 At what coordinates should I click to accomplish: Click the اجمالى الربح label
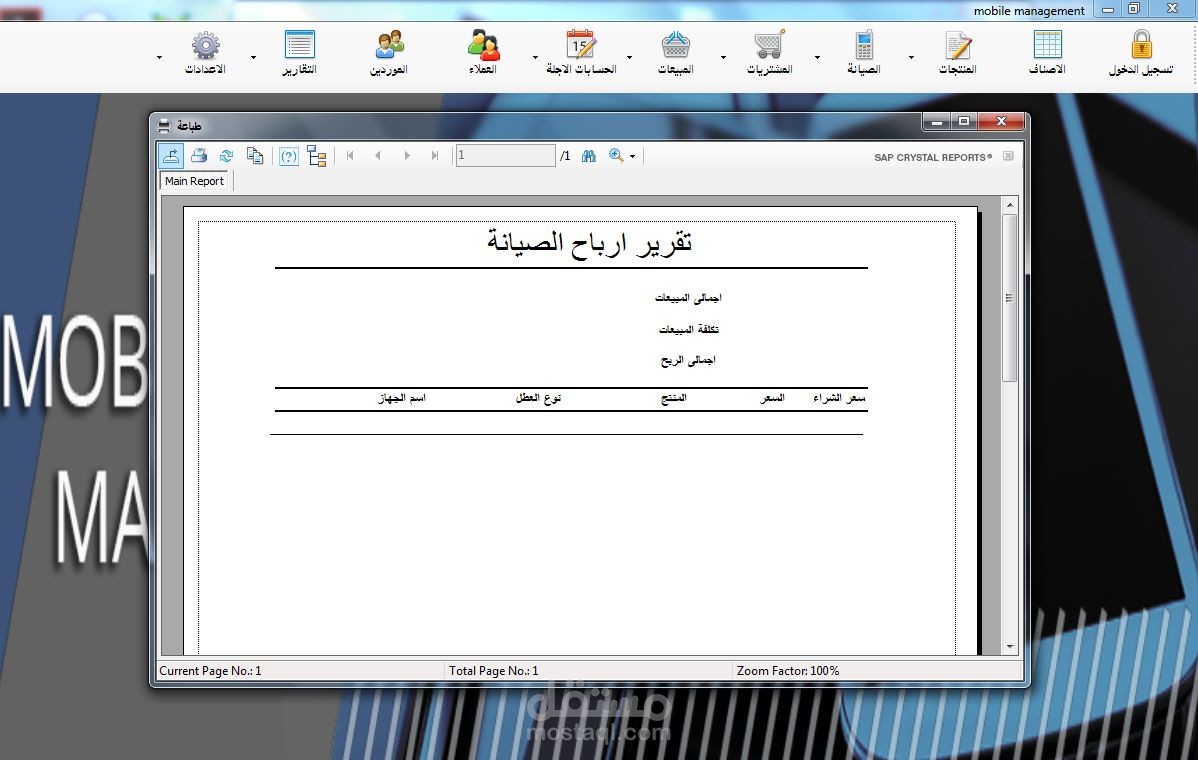[x=688, y=360]
